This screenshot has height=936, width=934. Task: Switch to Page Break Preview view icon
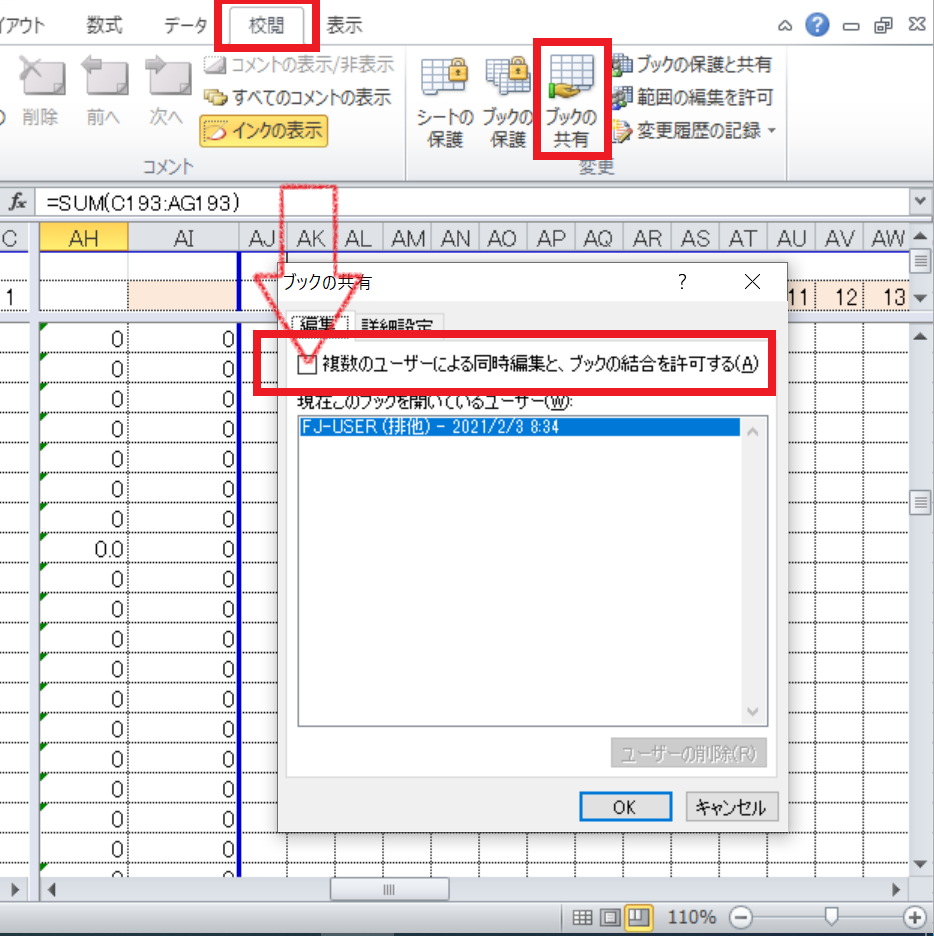[x=637, y=917]
